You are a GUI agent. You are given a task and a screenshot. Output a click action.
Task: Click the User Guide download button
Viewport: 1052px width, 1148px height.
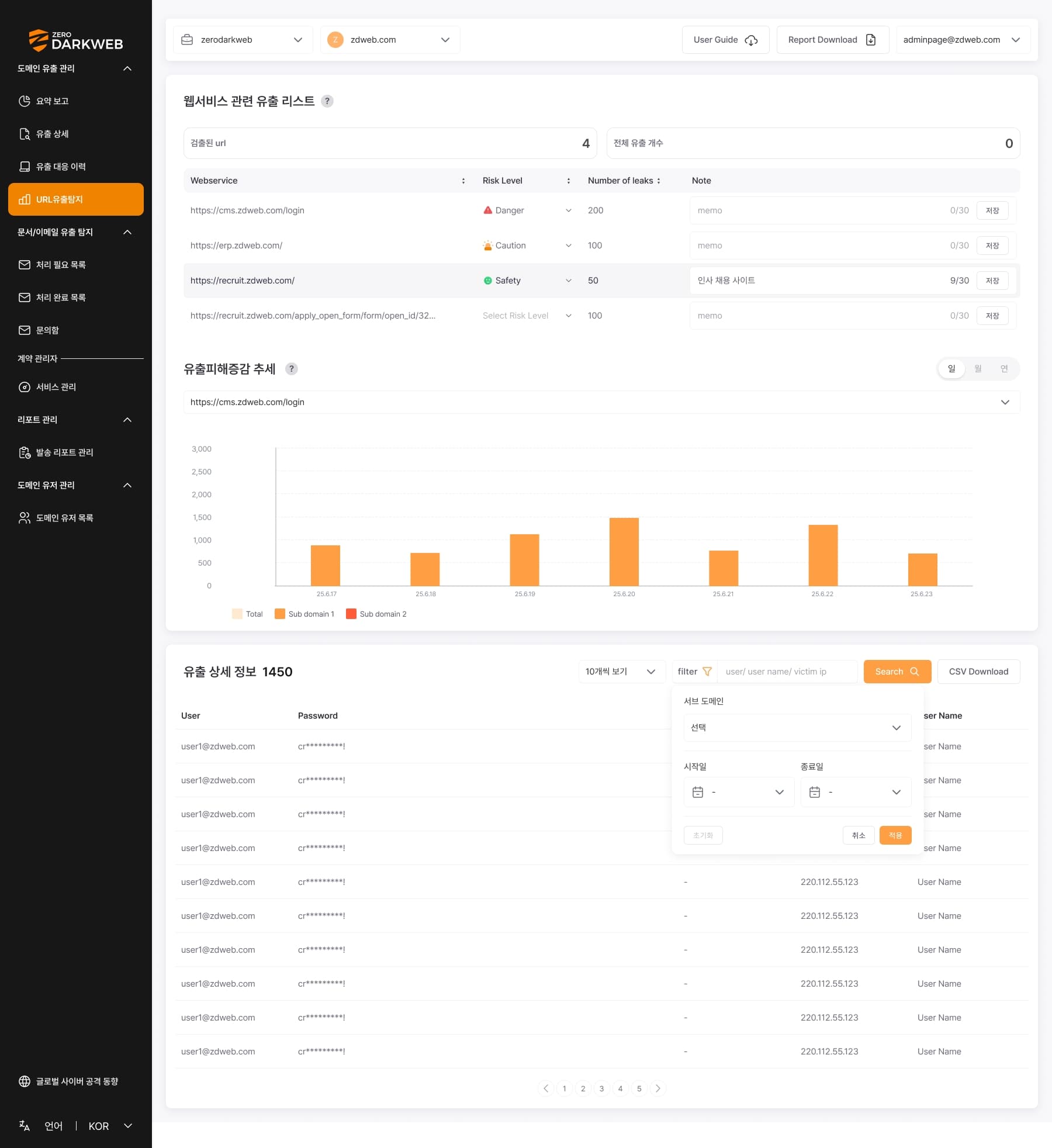(x=725, y=40)
